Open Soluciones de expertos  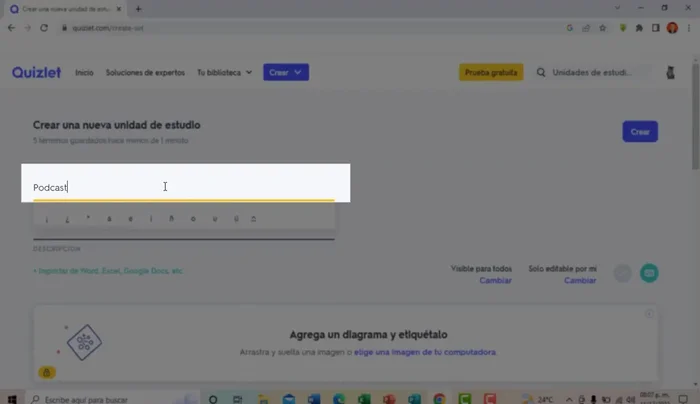[x=145, y=72]
